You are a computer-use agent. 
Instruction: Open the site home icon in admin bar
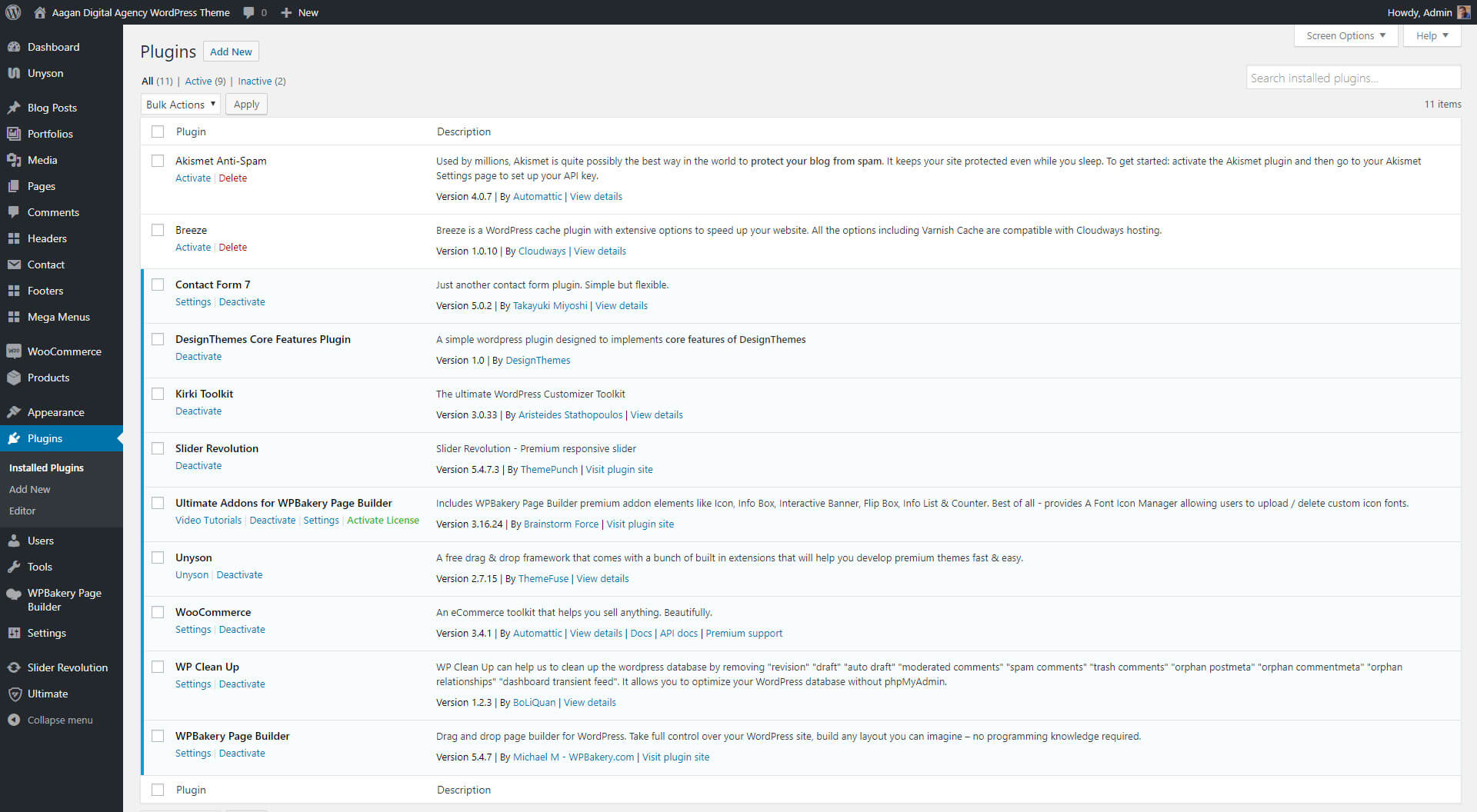coord(39,12)
